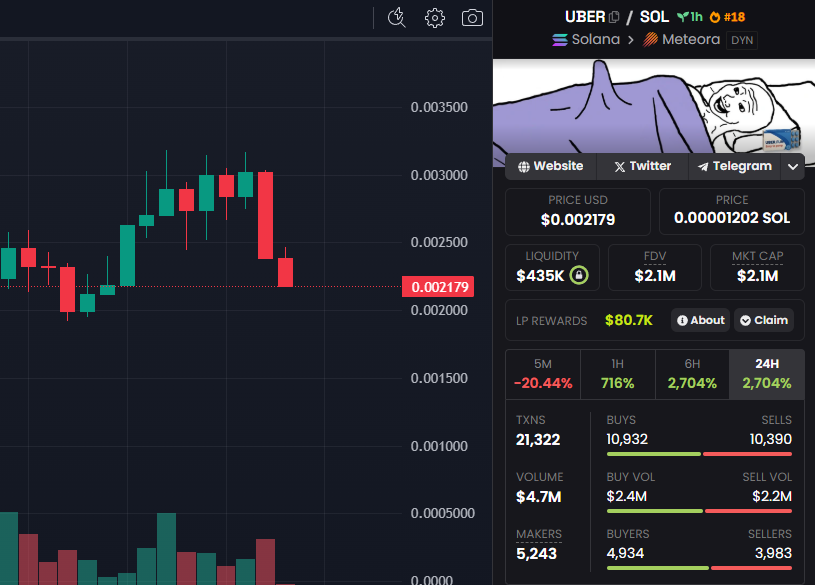Click the VOLUME $4.7M value
The image size is (815, 585).
tap(538, 497)
